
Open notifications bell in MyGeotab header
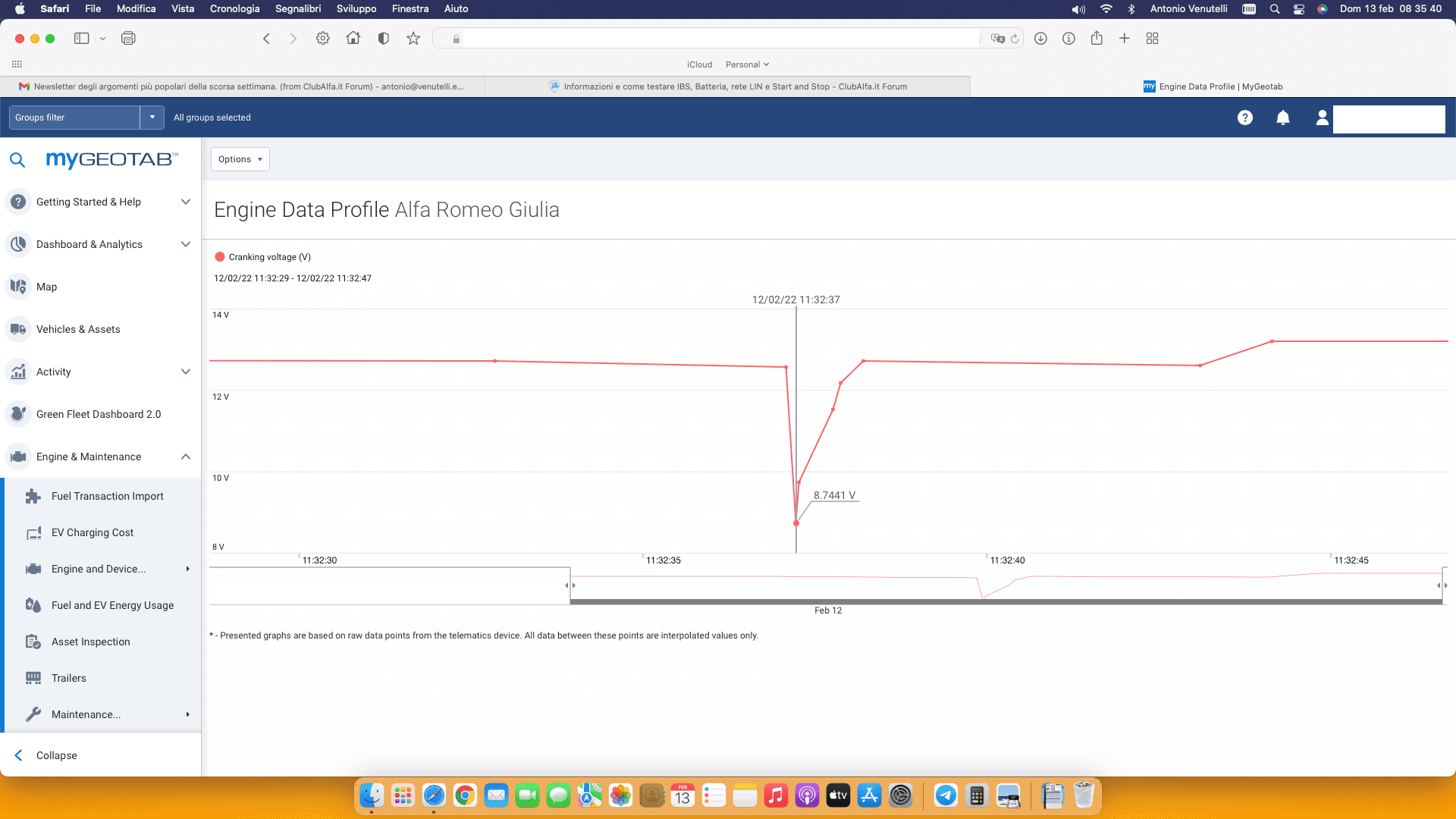click(x=1283, y=118)
